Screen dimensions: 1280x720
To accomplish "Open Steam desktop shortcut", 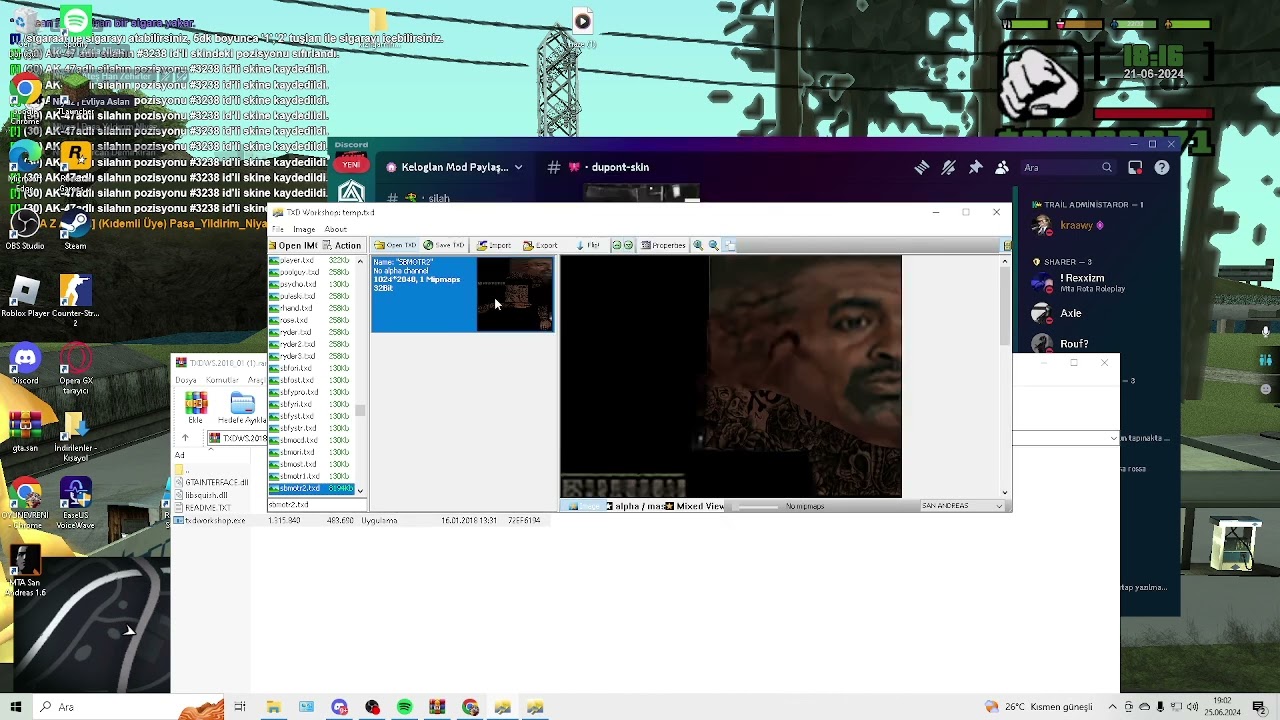I will point(75,230).
